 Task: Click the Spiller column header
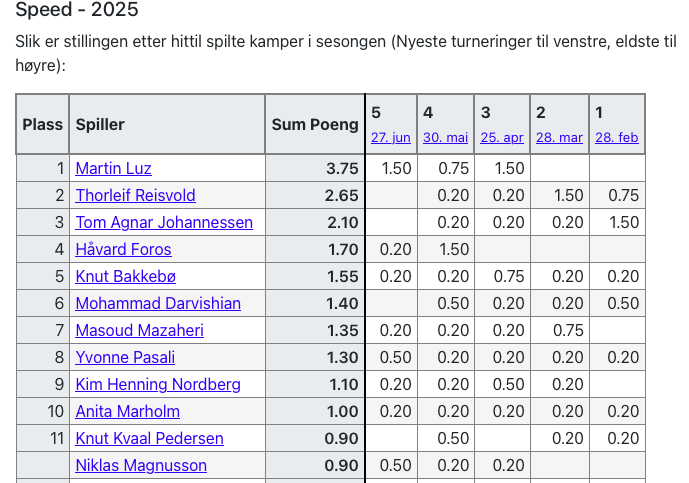tap(100, 125)
